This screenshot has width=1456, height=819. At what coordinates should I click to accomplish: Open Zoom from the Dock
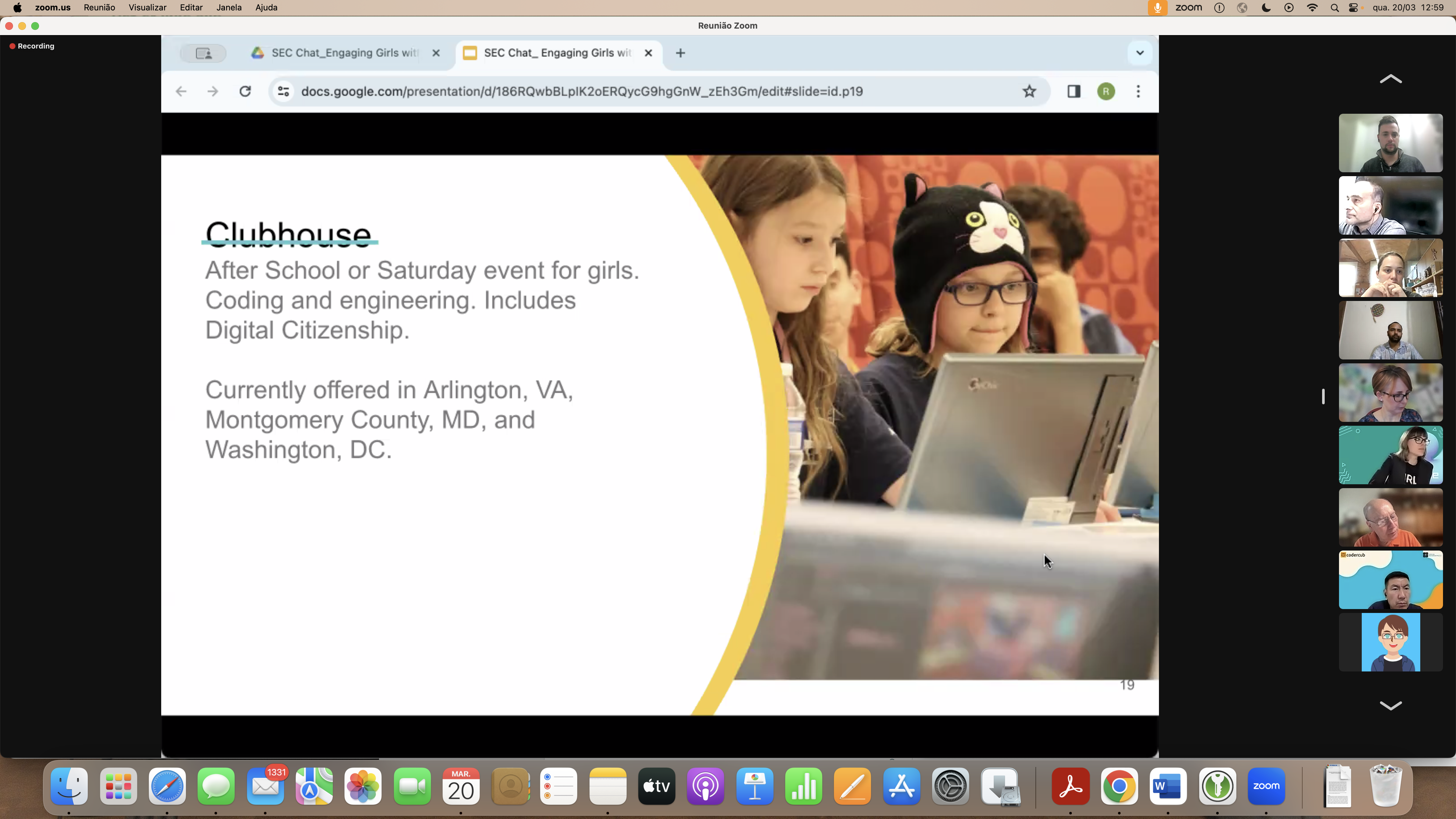coord(1266,786)
